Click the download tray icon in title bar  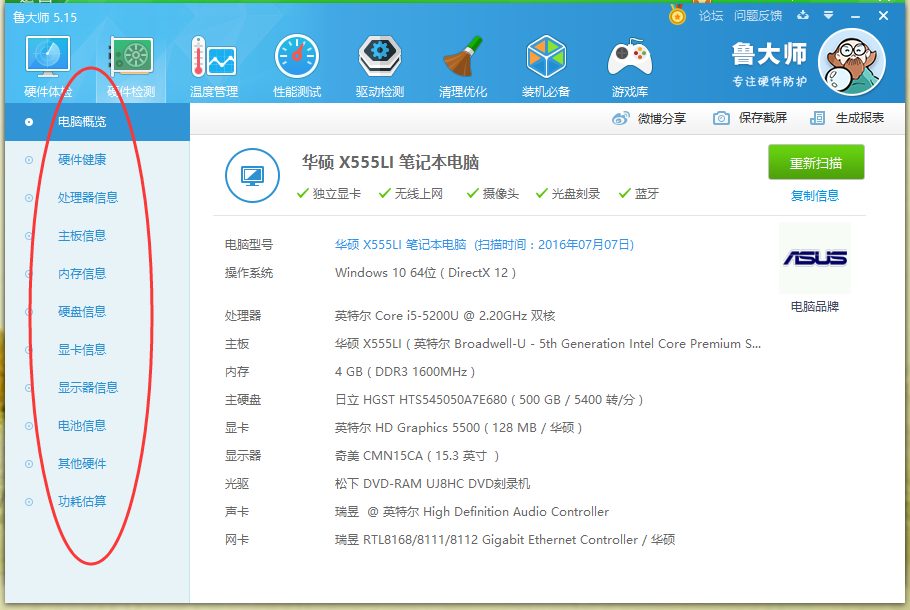803,15
